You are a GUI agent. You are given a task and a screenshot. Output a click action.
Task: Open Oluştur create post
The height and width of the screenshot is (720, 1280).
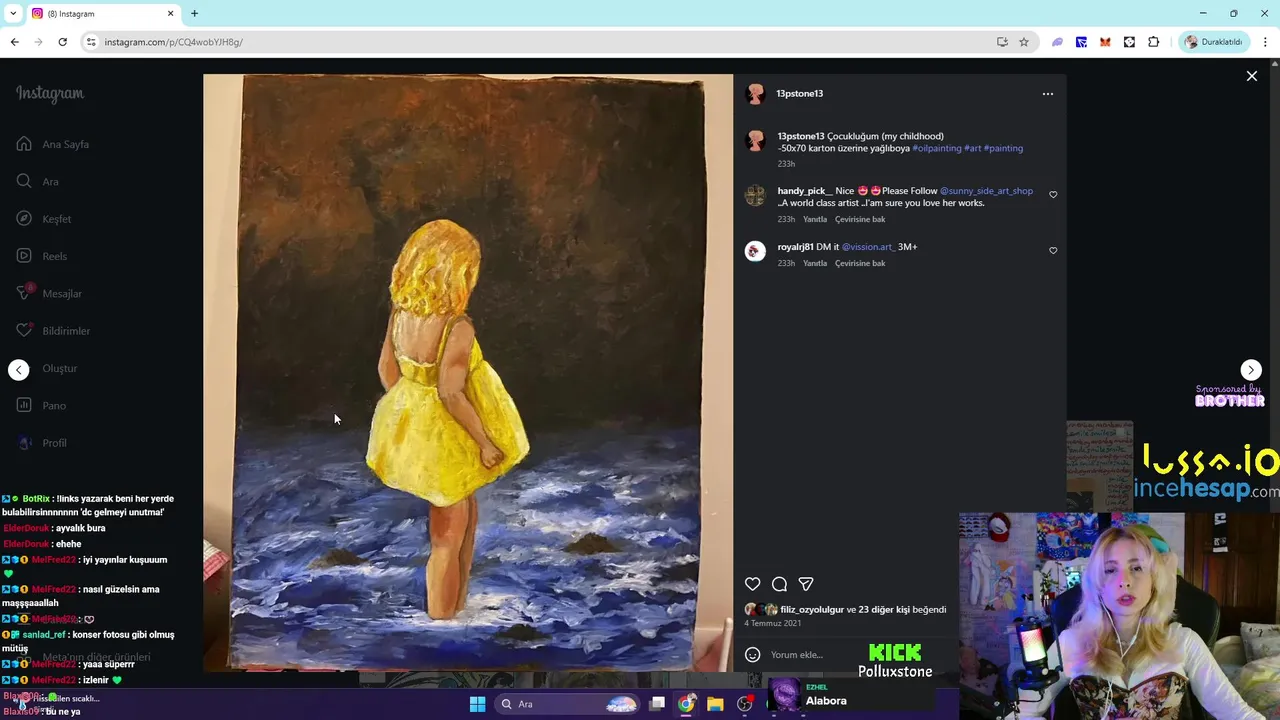point(47,368)
